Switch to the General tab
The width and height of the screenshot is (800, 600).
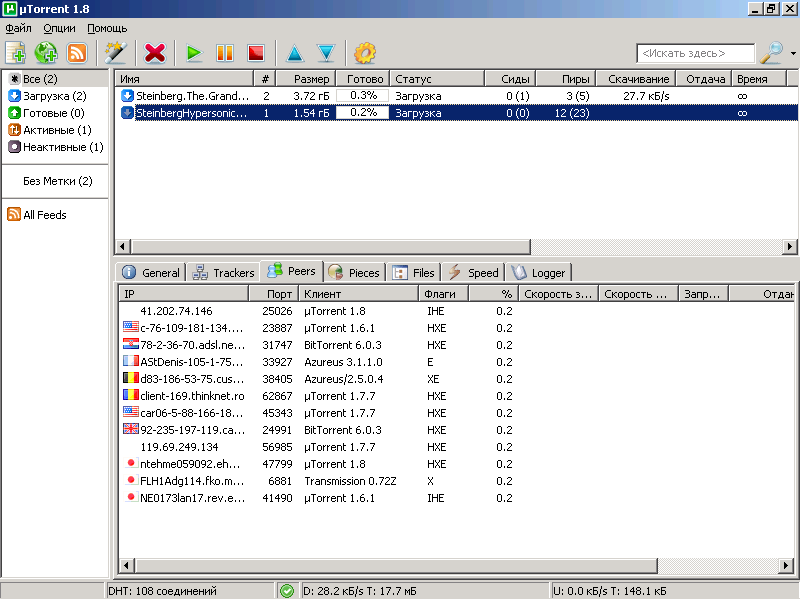[151, 272]
